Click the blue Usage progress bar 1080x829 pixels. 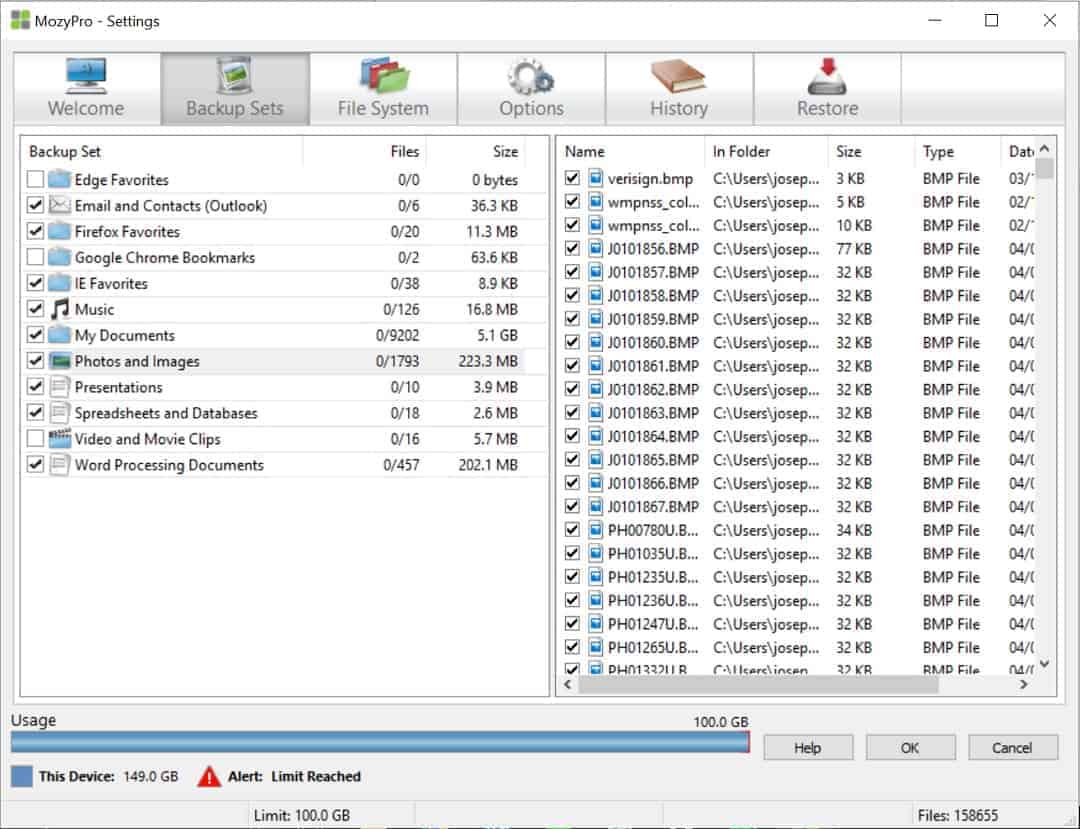point(380,742)
